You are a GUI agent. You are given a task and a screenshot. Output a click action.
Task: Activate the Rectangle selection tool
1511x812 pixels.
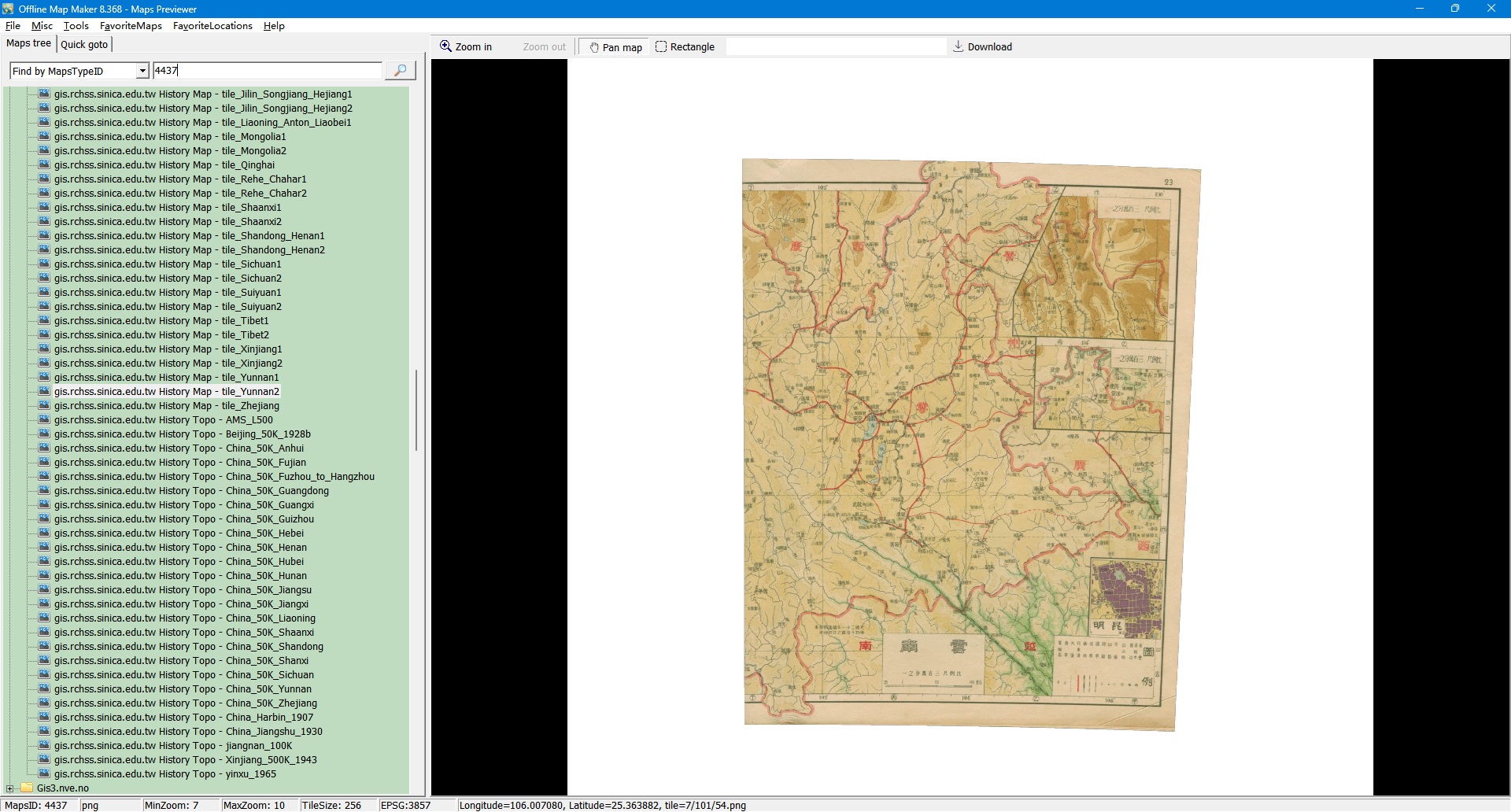685,47
